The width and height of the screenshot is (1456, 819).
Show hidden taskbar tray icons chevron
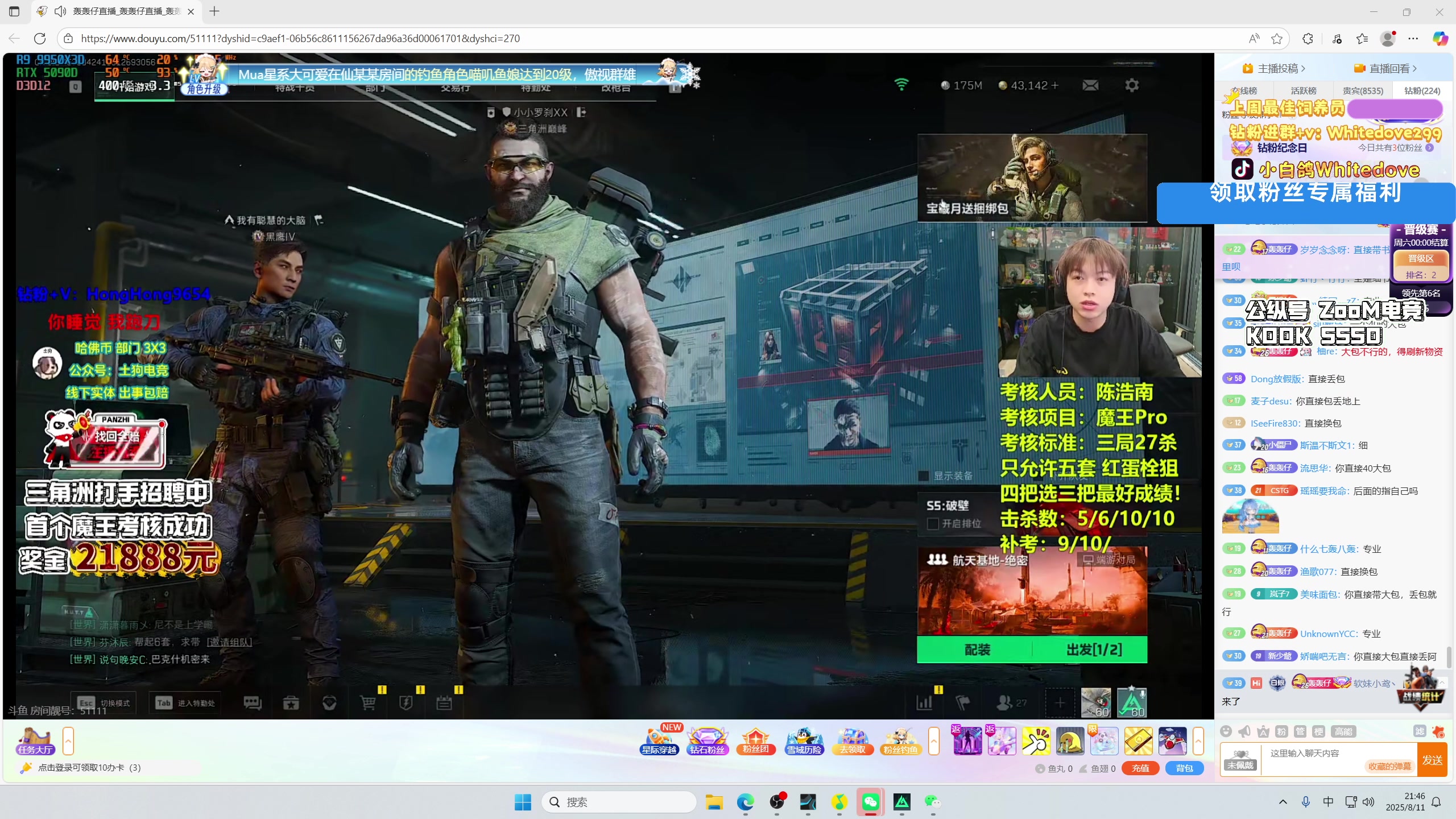click(1283, 802)
